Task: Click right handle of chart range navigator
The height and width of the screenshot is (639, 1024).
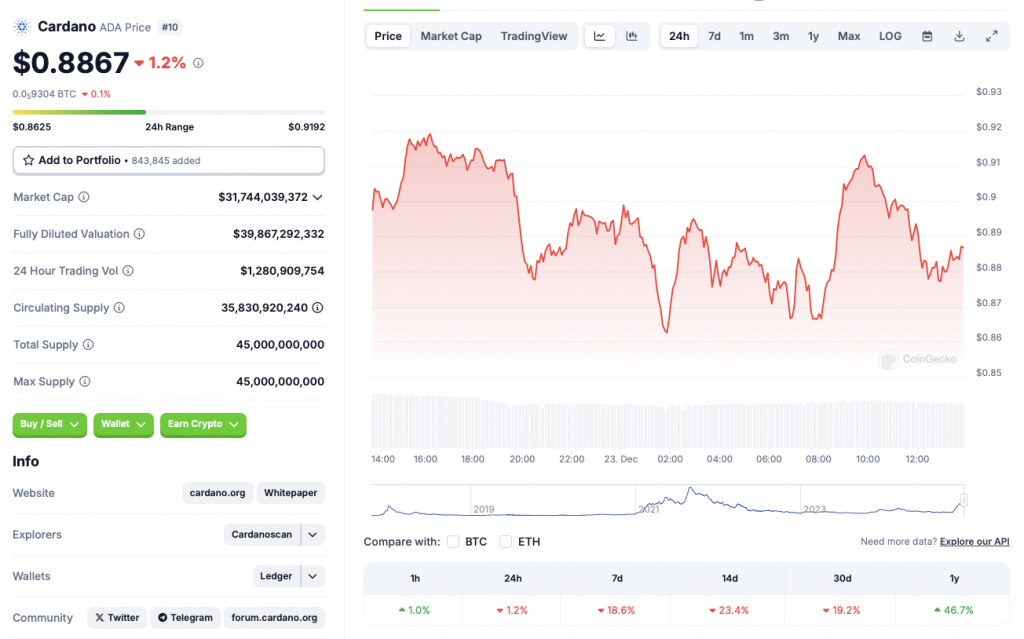Action: 963,500
